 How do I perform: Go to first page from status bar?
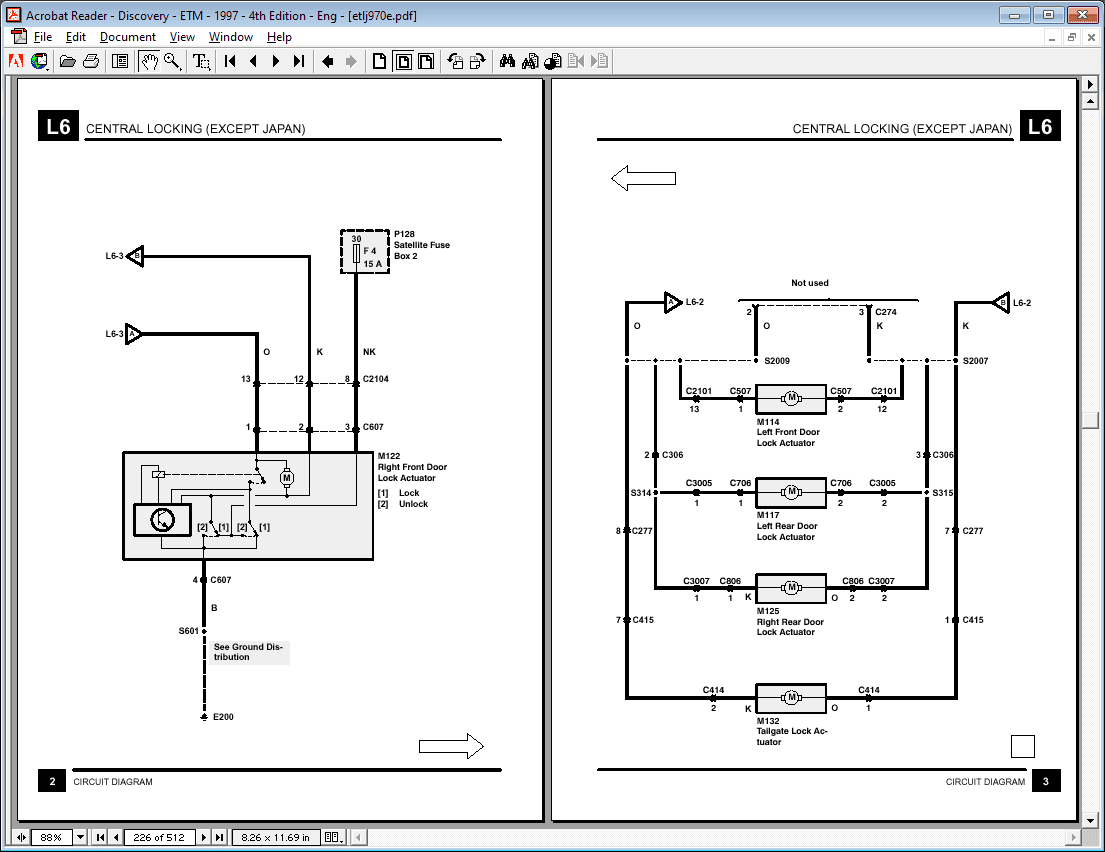pyautogui.click(x=100, y=837)
